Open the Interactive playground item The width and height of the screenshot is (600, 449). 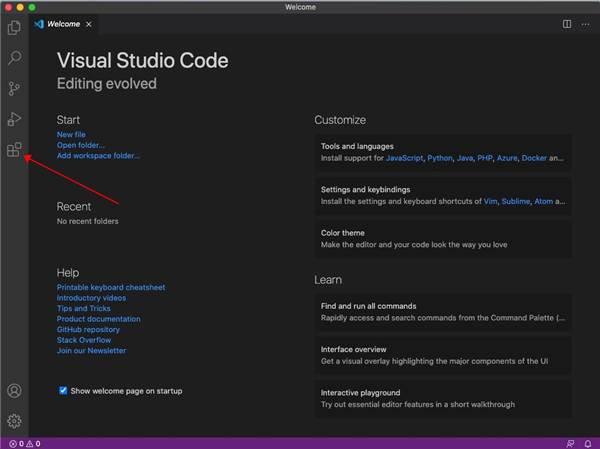click(444, 399)
